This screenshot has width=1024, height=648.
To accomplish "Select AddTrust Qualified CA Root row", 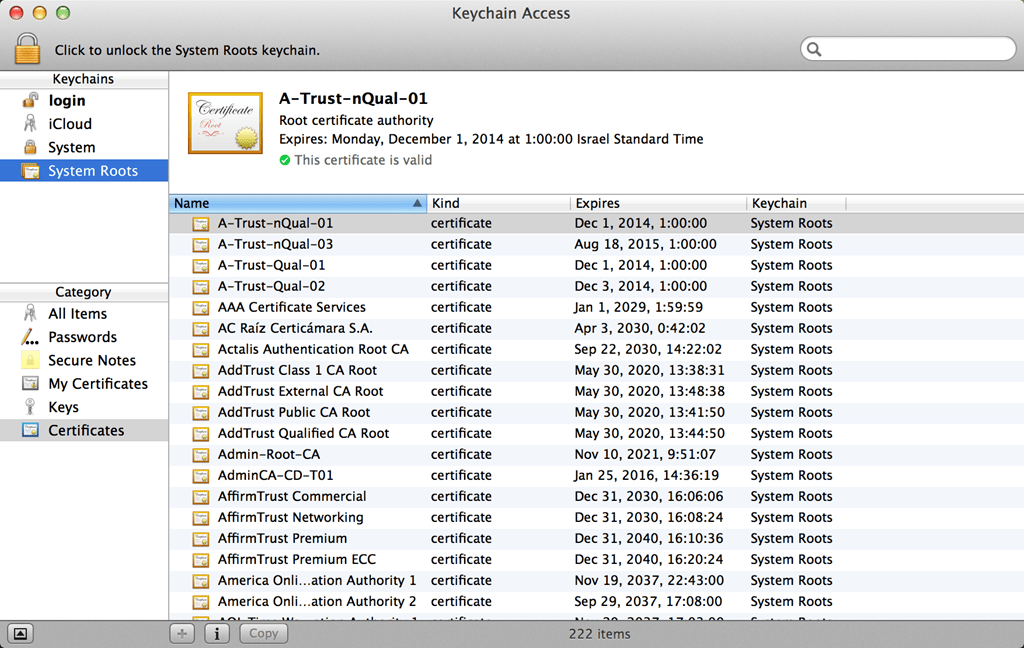I will [x=596, y=434].
